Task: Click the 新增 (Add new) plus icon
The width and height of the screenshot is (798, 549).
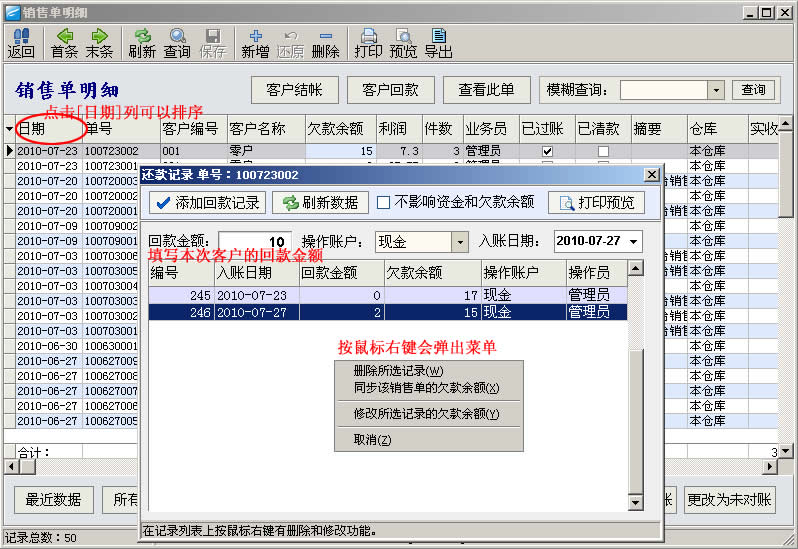Action: click(x=255, y=43)
